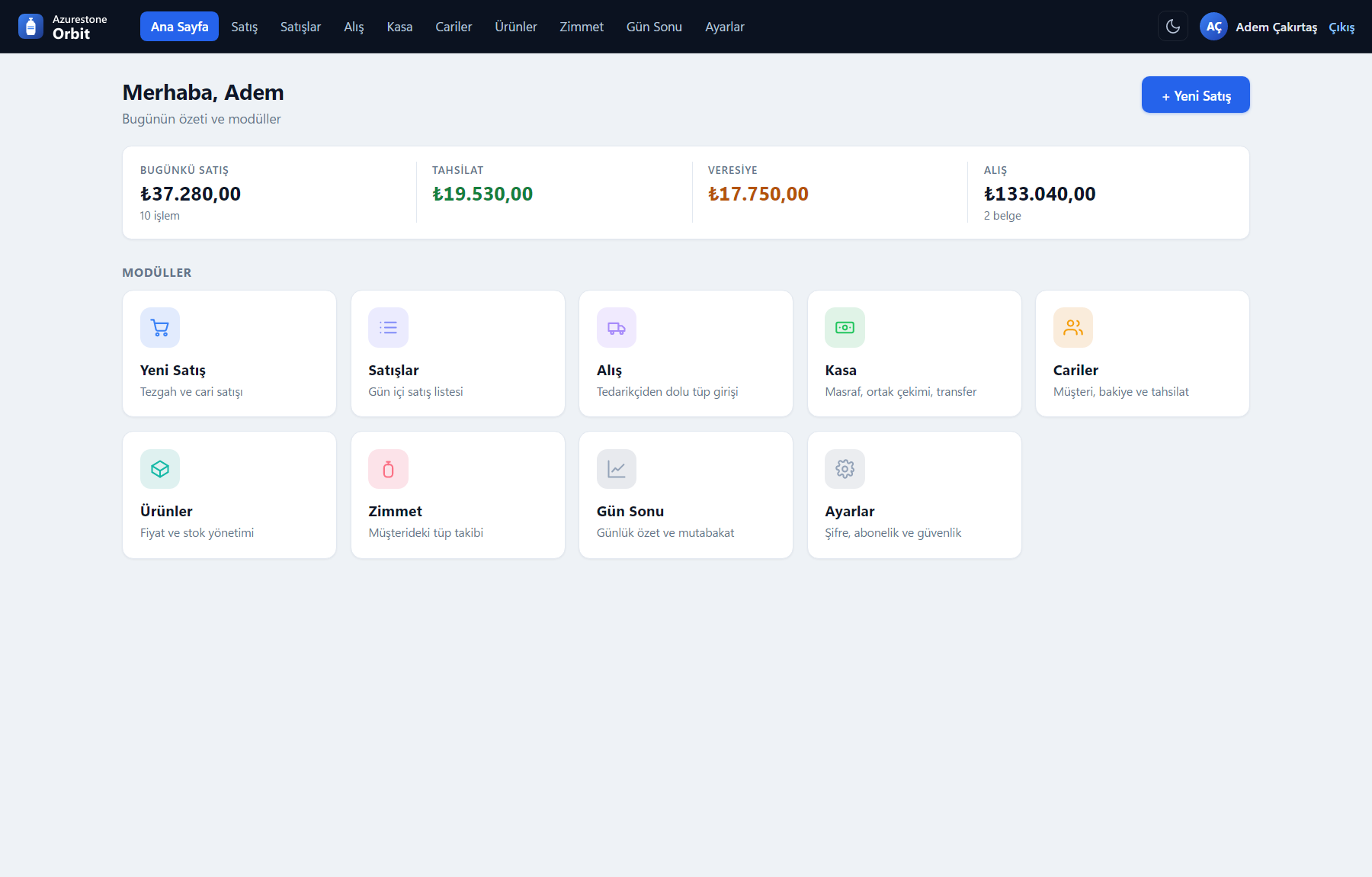
Task: Open the Satış nav item
Action: point(245,27)
